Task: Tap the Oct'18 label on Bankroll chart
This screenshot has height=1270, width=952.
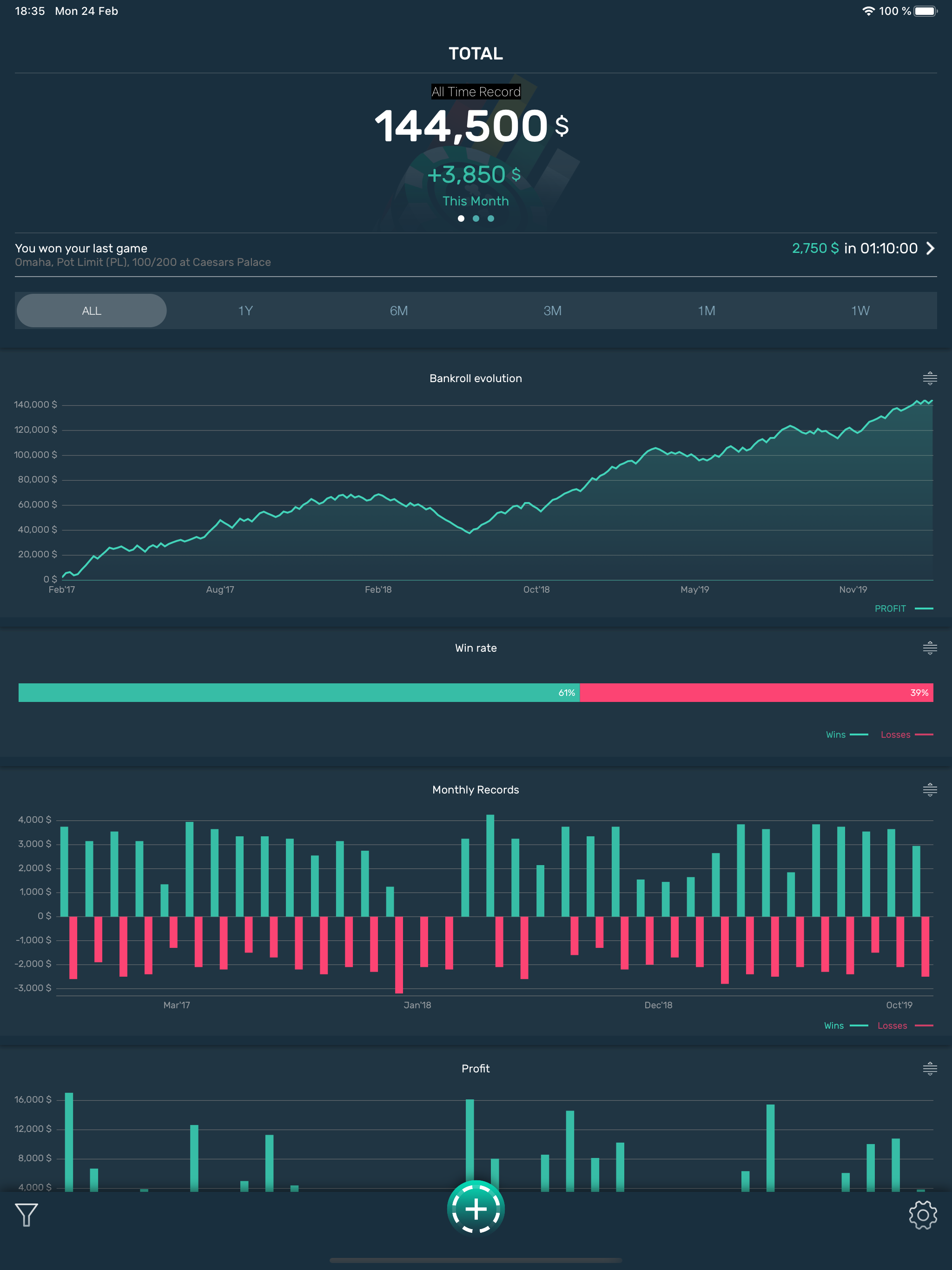Action: (x=536, y=589)
